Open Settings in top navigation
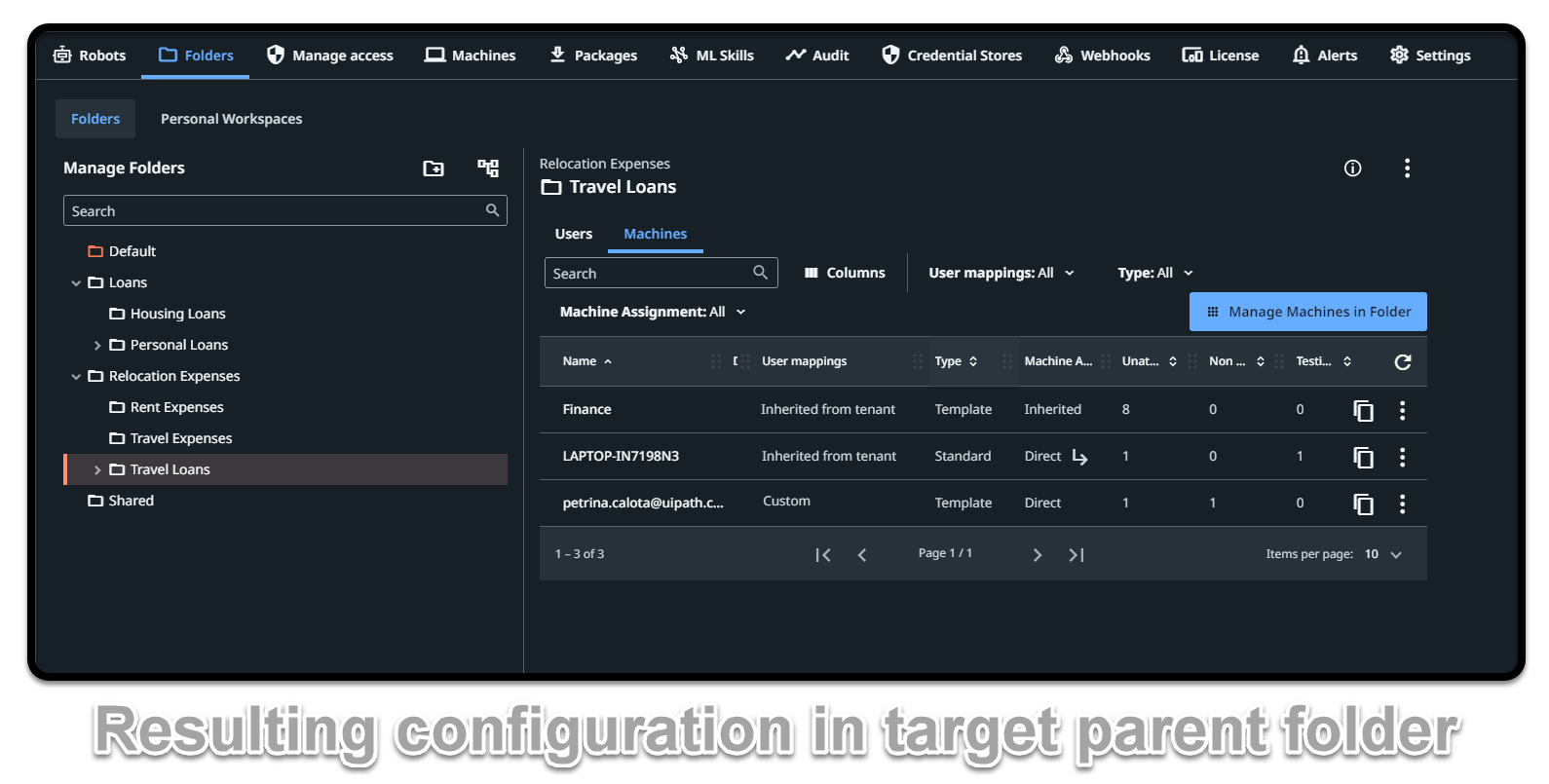The image size is (1549, 784). point(1430,56)
